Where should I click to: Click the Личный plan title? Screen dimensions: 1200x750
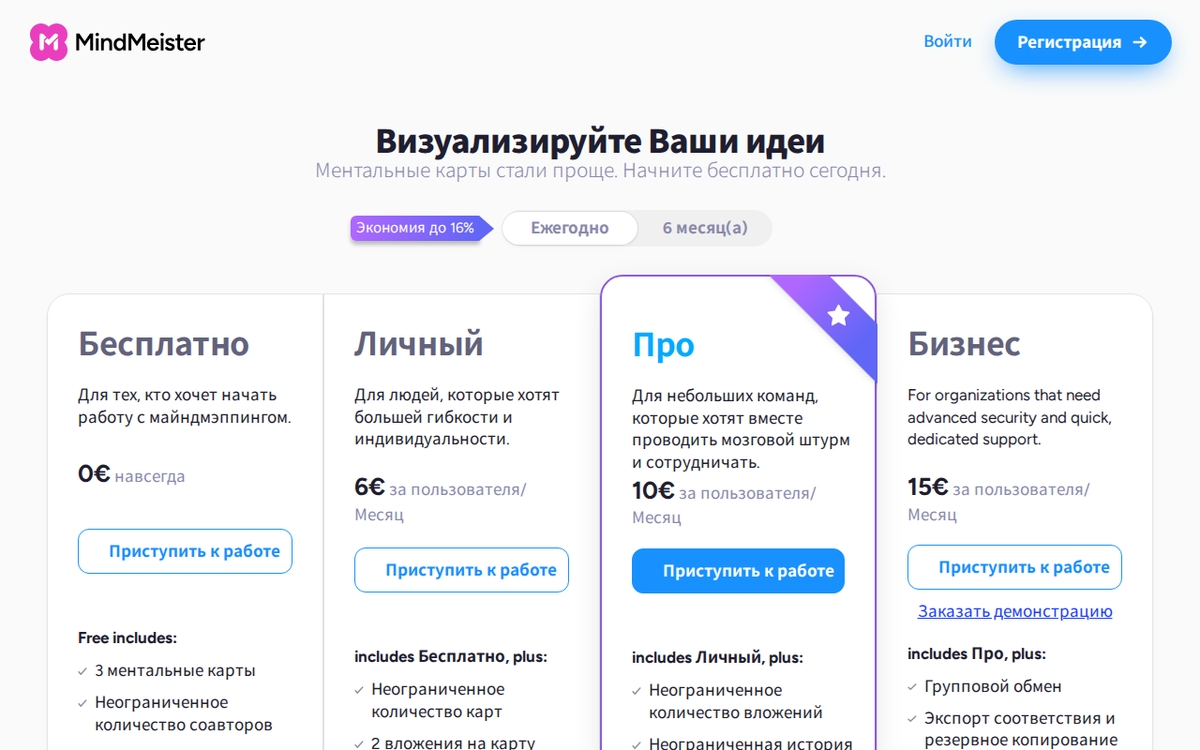(x=419, y=344)
